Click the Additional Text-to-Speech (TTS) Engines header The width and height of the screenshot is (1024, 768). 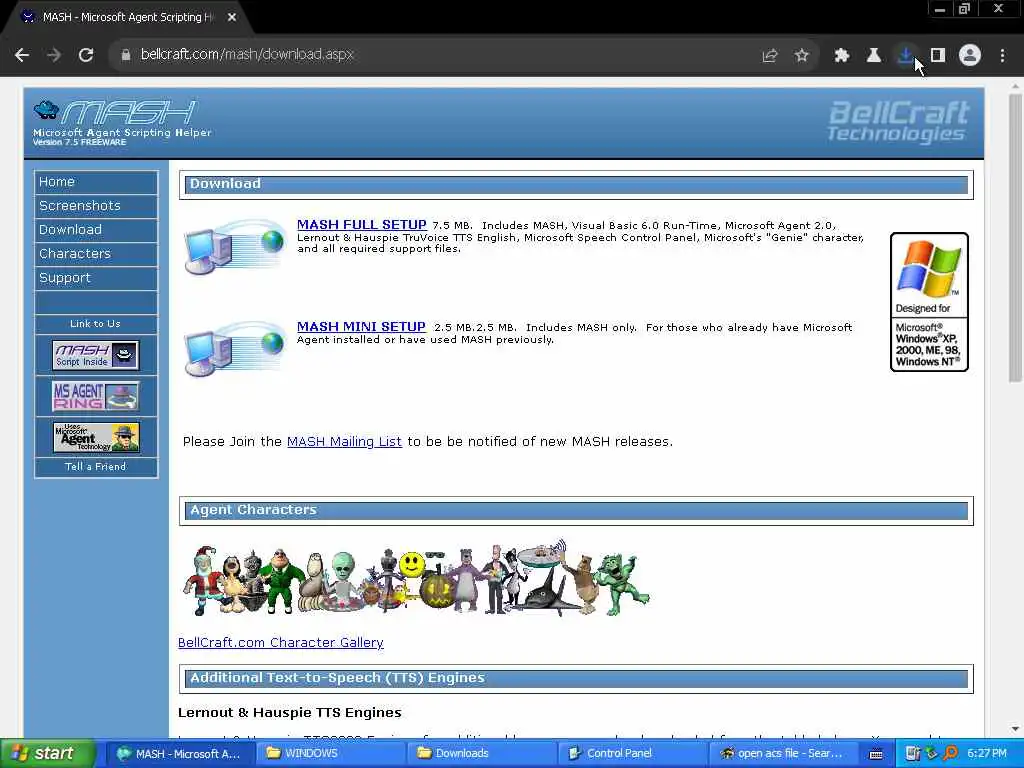[576, 679]
